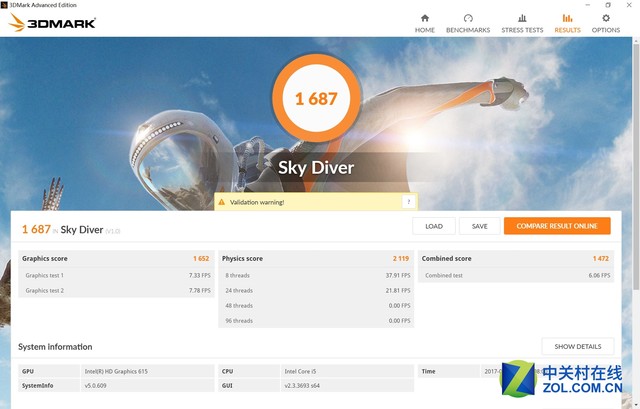Click the Graphics test 1 row
Screen dimensions: 640x409
pyautogui.click(x=118, y=276)
